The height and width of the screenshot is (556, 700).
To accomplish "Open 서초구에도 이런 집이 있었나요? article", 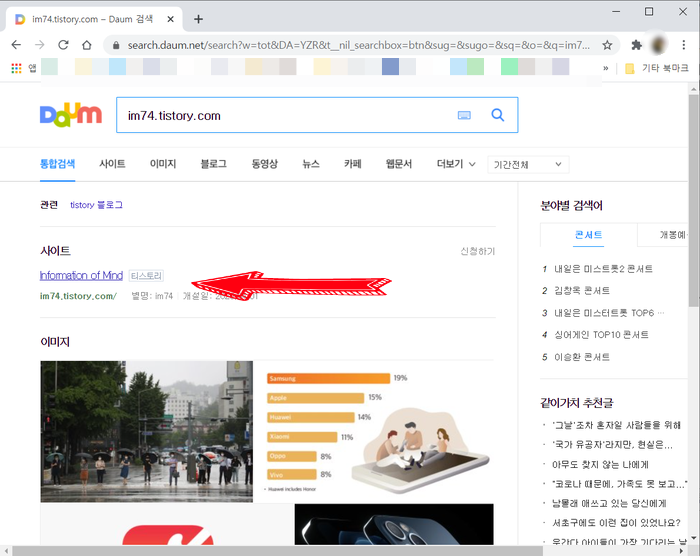I will (617, 523).
